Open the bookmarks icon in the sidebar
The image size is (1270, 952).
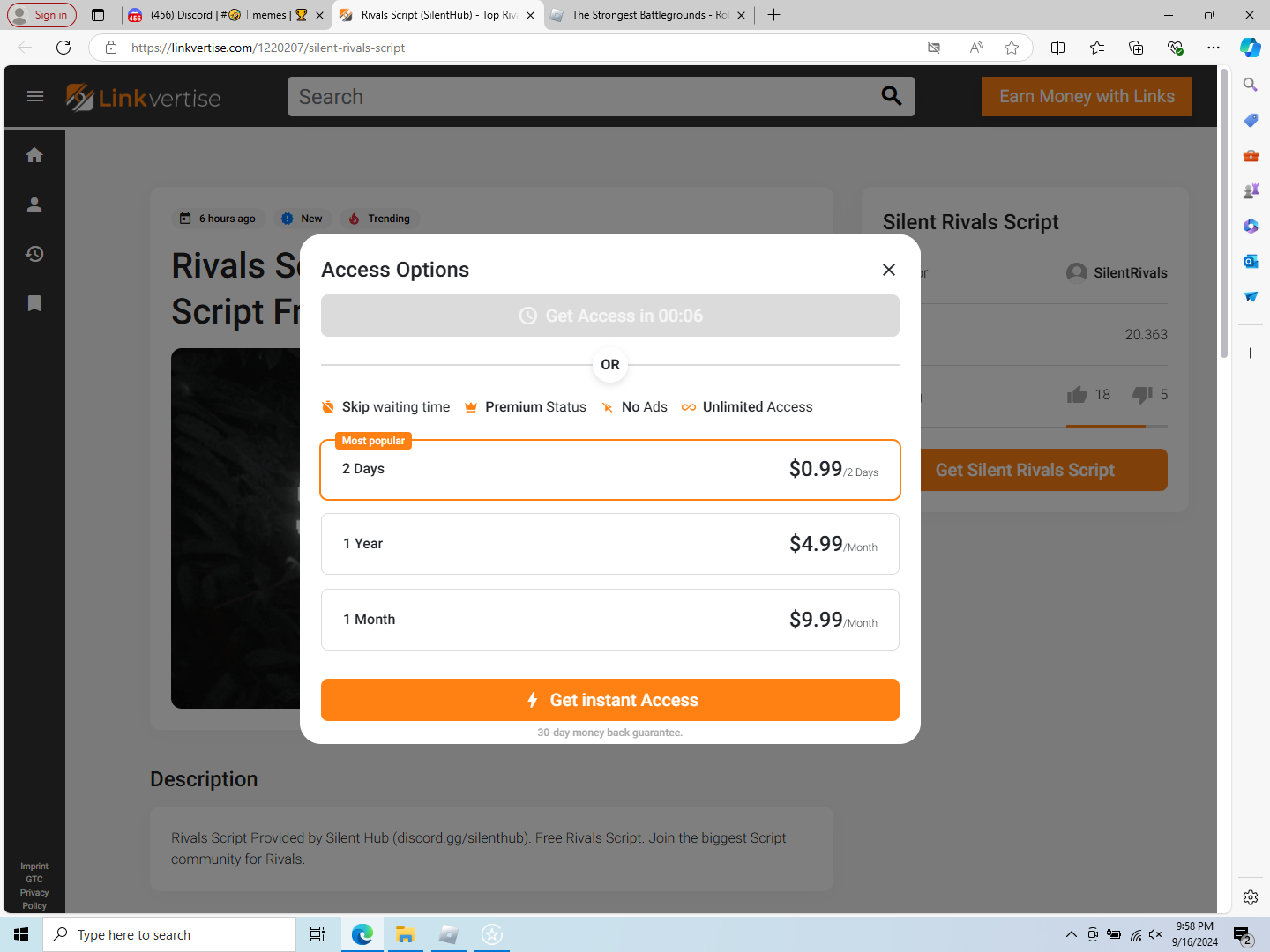click(x=34, y=303)
